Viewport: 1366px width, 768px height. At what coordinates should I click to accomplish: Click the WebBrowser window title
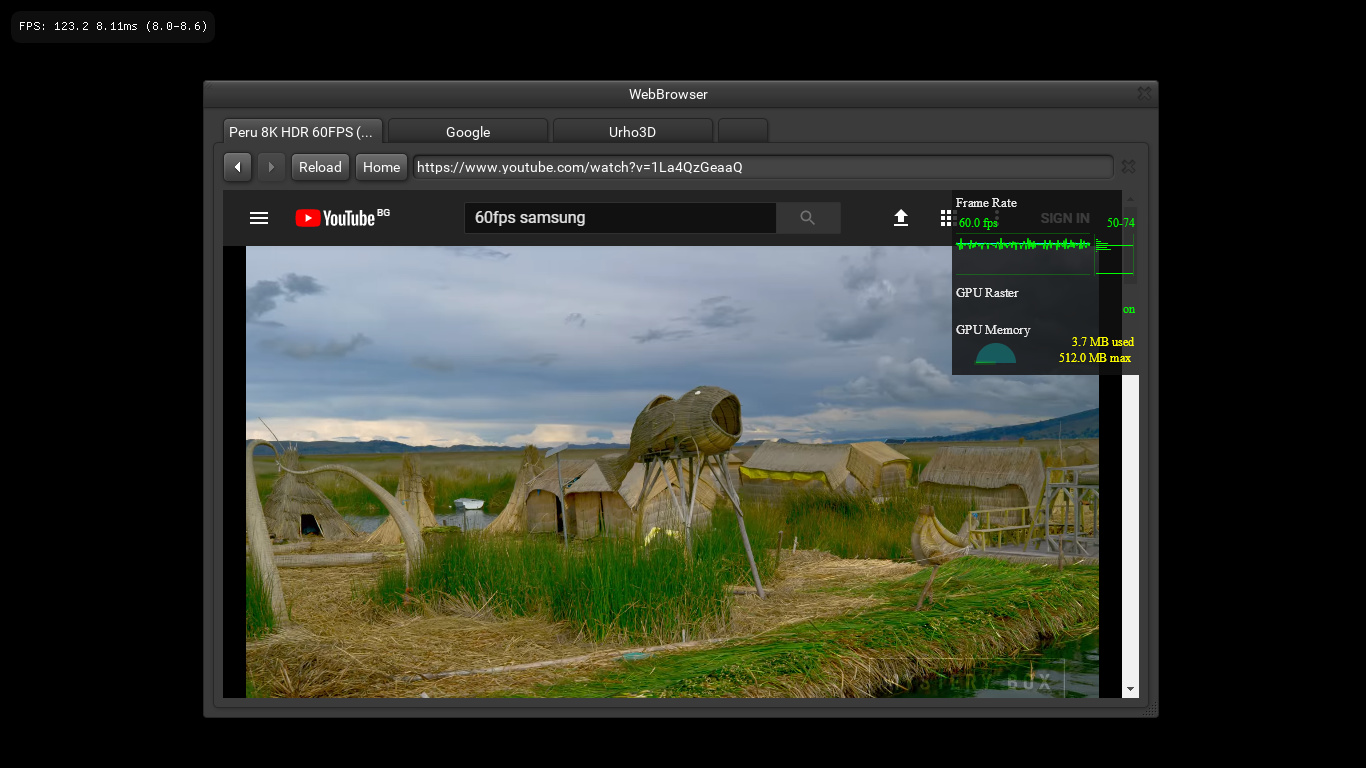click(x=668, y=94)
